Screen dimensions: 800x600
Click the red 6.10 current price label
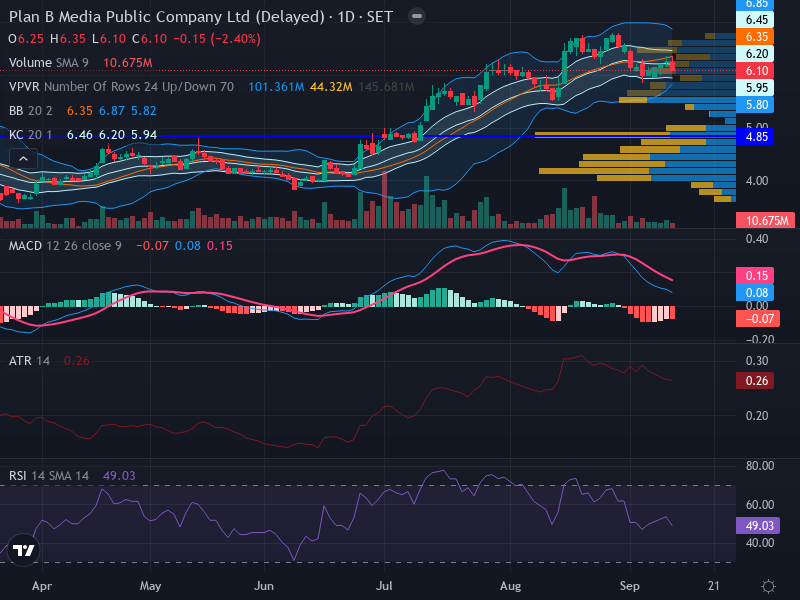click(x=755, y=70)
